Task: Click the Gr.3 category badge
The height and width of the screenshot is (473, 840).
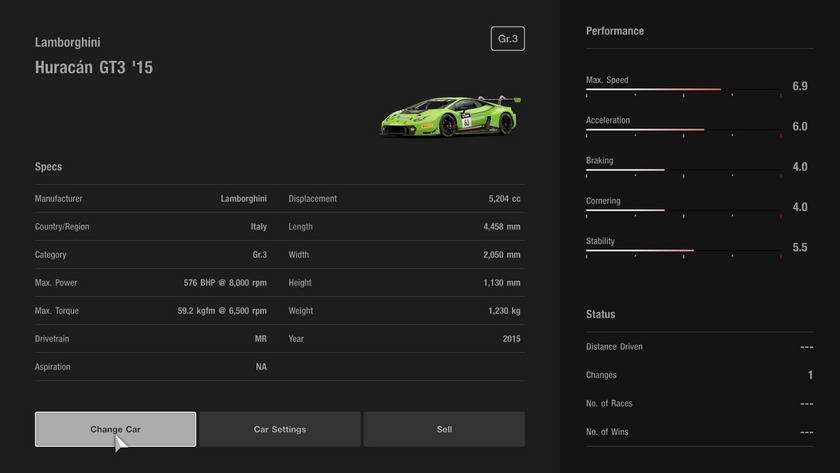Action: pos(508,39)
